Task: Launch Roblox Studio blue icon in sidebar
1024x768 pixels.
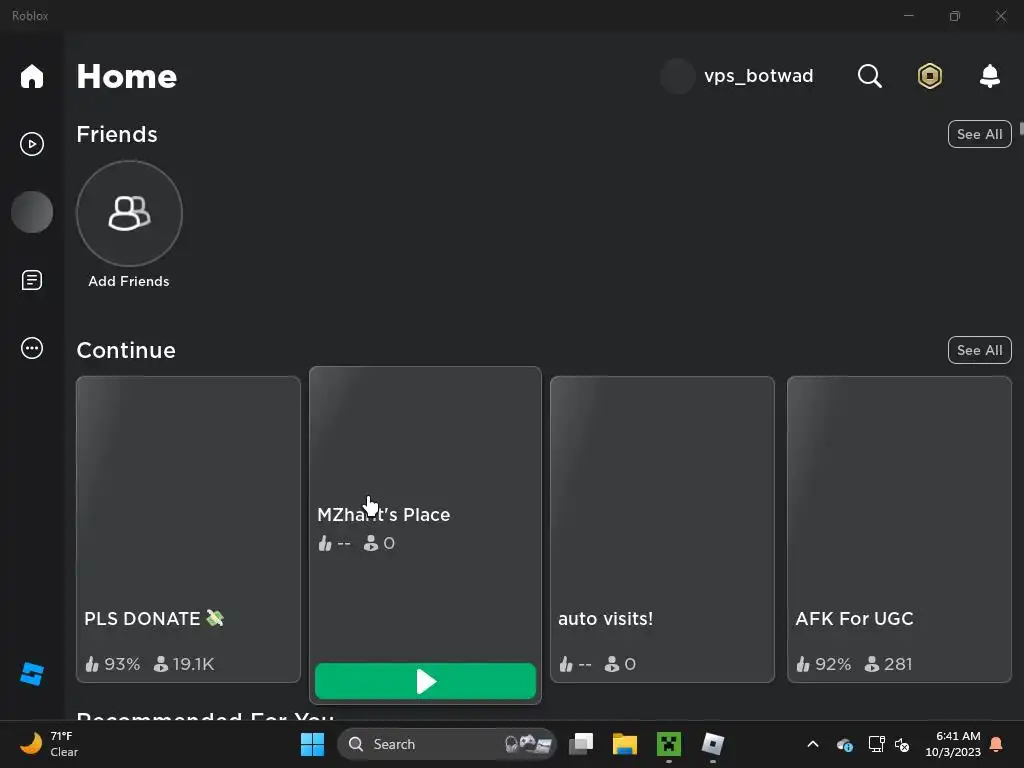Action: coord(31,674)
